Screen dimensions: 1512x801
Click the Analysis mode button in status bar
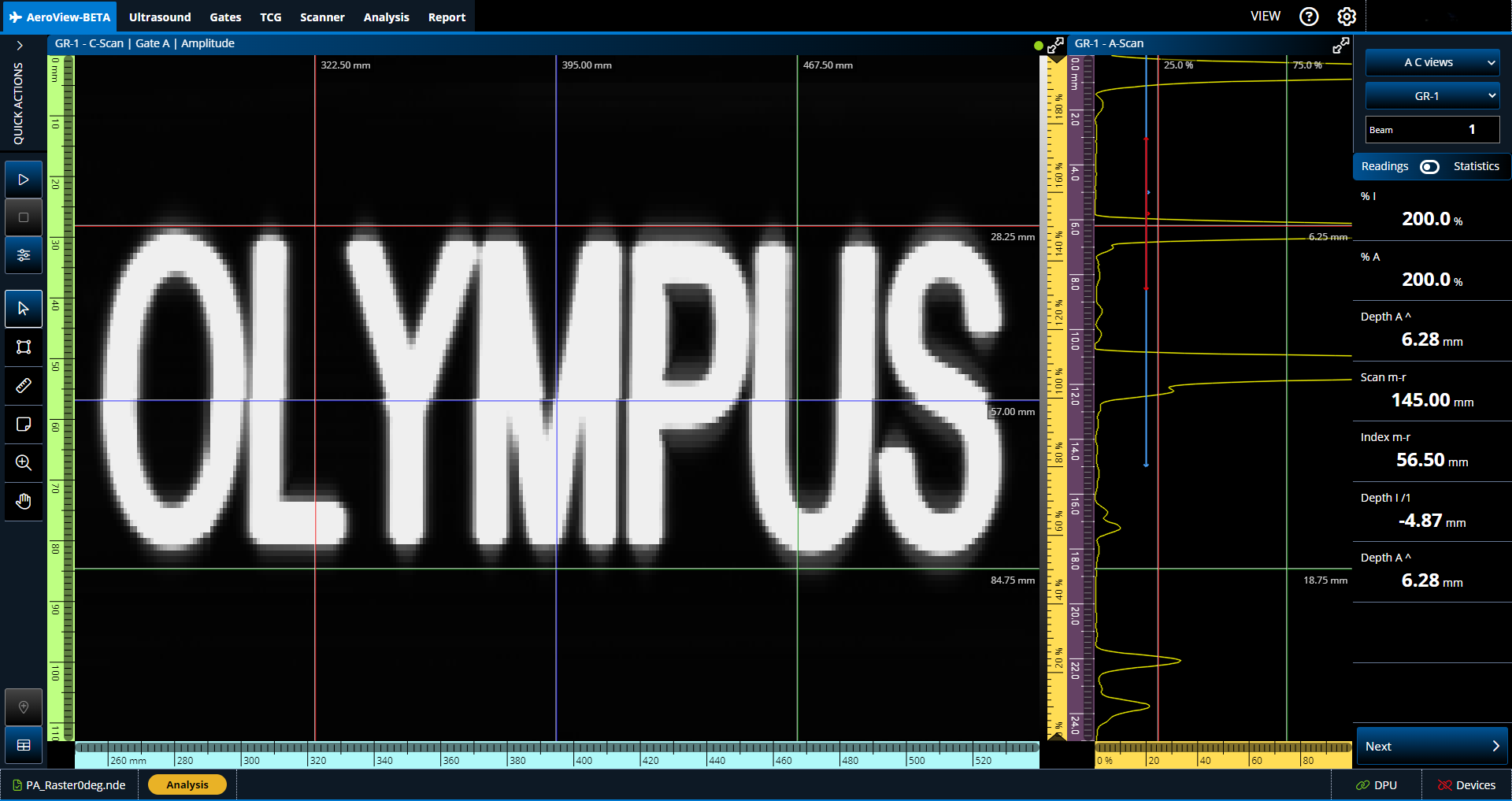tap(187, 784)
